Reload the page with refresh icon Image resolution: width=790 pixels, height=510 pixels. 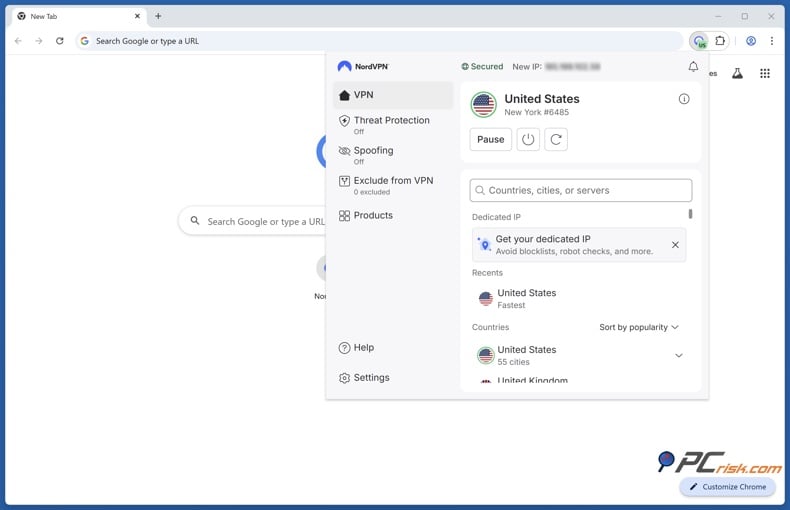point(59,41)
